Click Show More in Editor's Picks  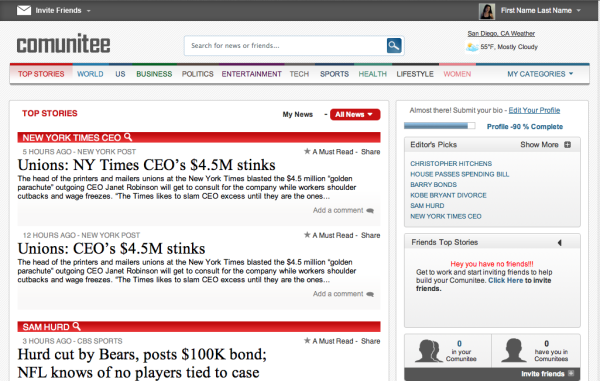(x=539, y=145)
